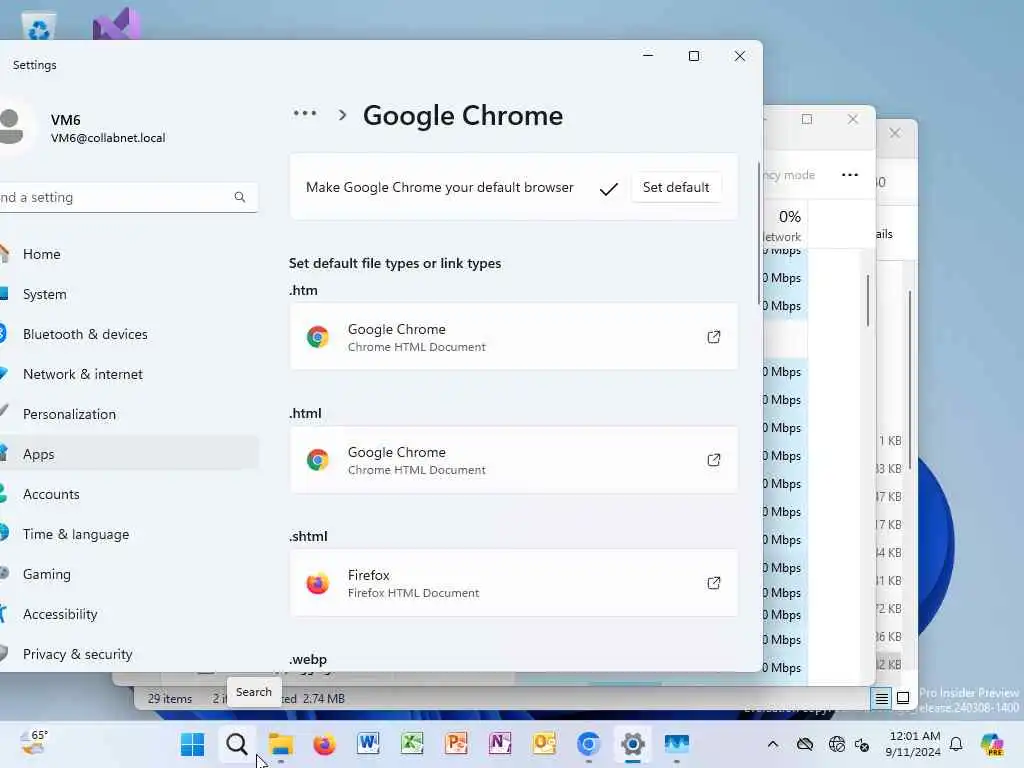Minimize the Settings window
Image resolution: width=1024 pixels, height=768 pixels.
(648, 56)
